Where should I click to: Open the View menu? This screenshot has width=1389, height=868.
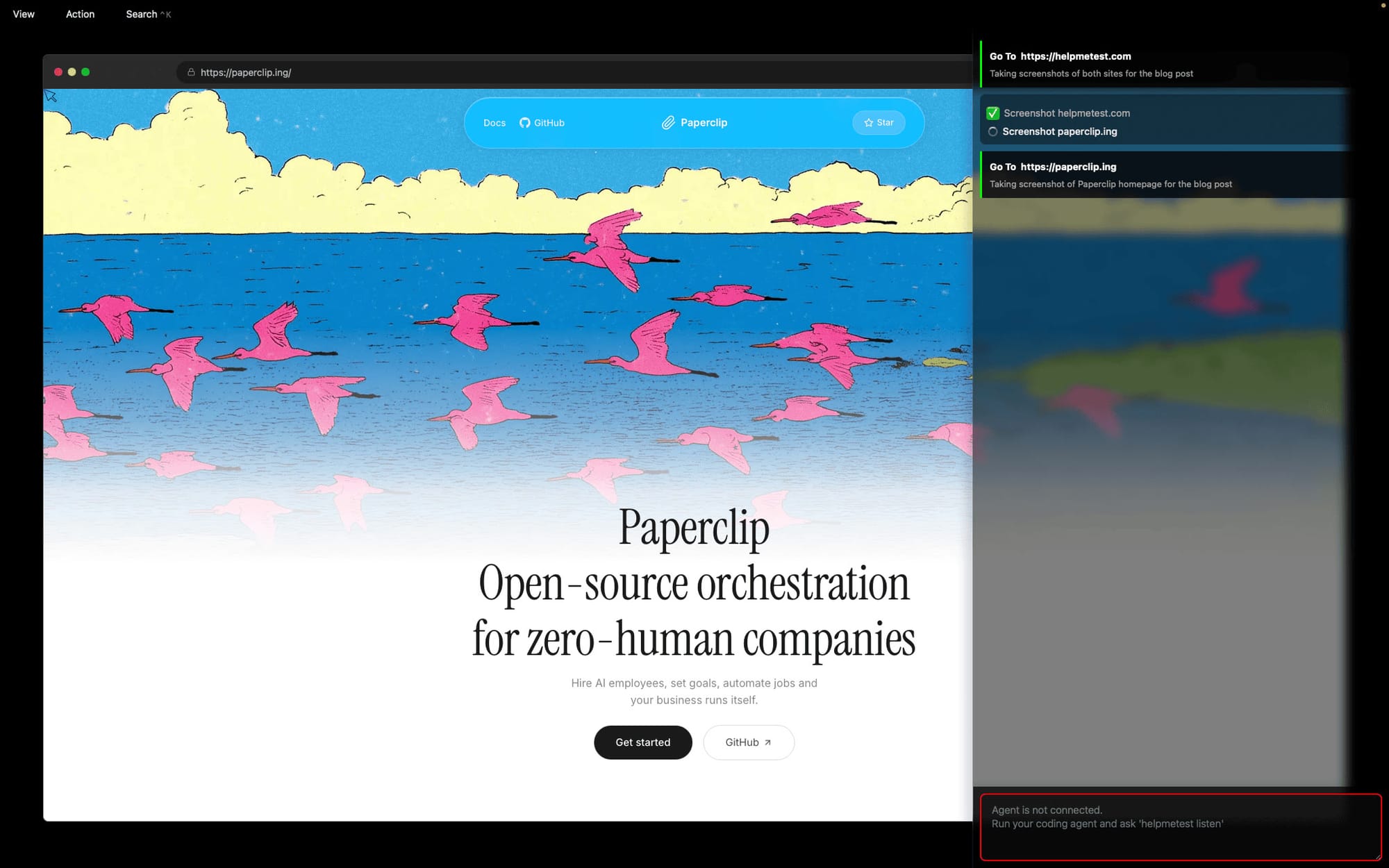pyautogui.click(x=23, y=14)
